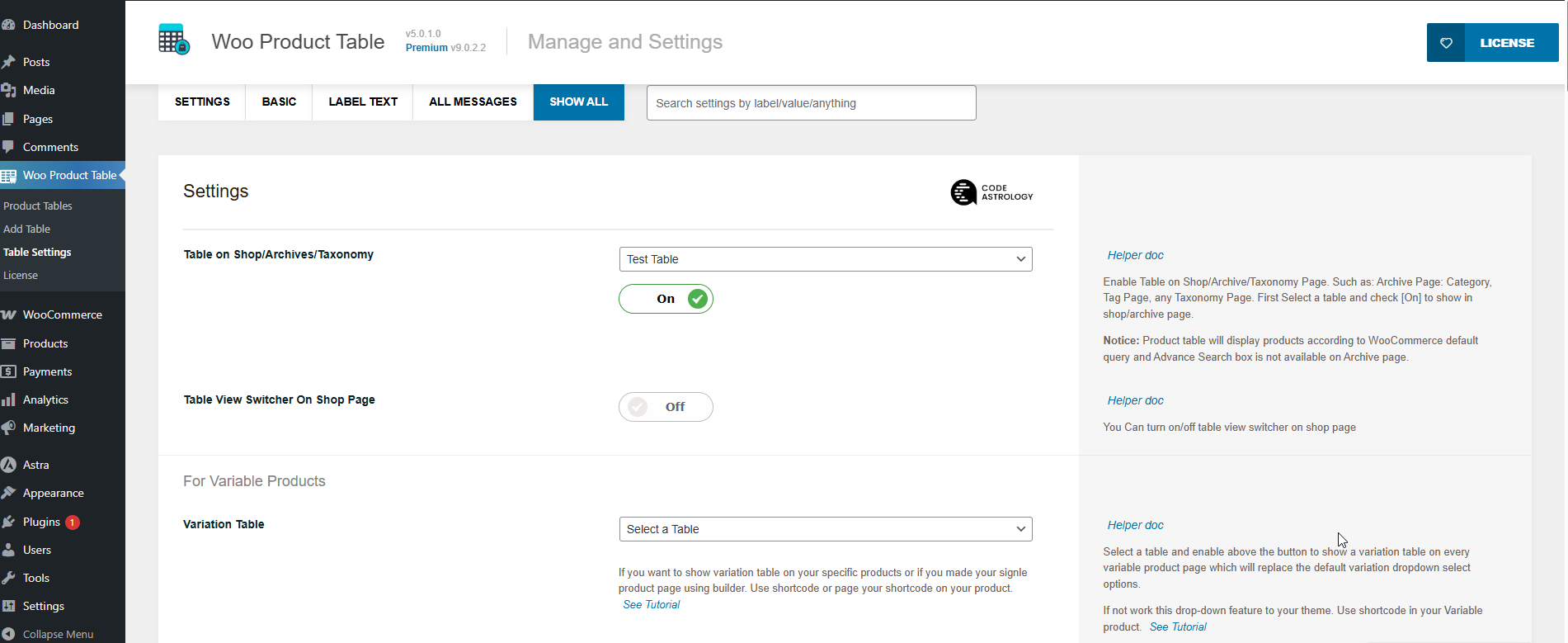This screenshot has width=1568, height=643.
Task: Click the Users person icon
Action: click(8, 550)
